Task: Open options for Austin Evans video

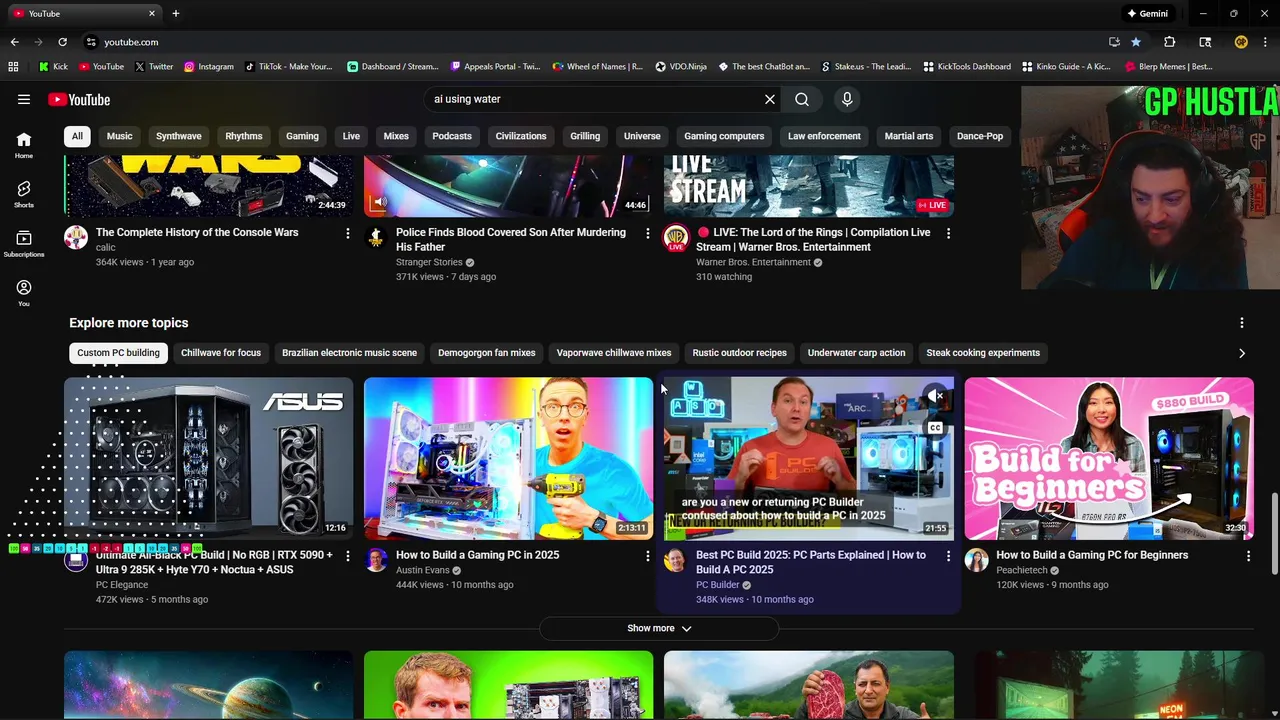Action: [648, 556]
